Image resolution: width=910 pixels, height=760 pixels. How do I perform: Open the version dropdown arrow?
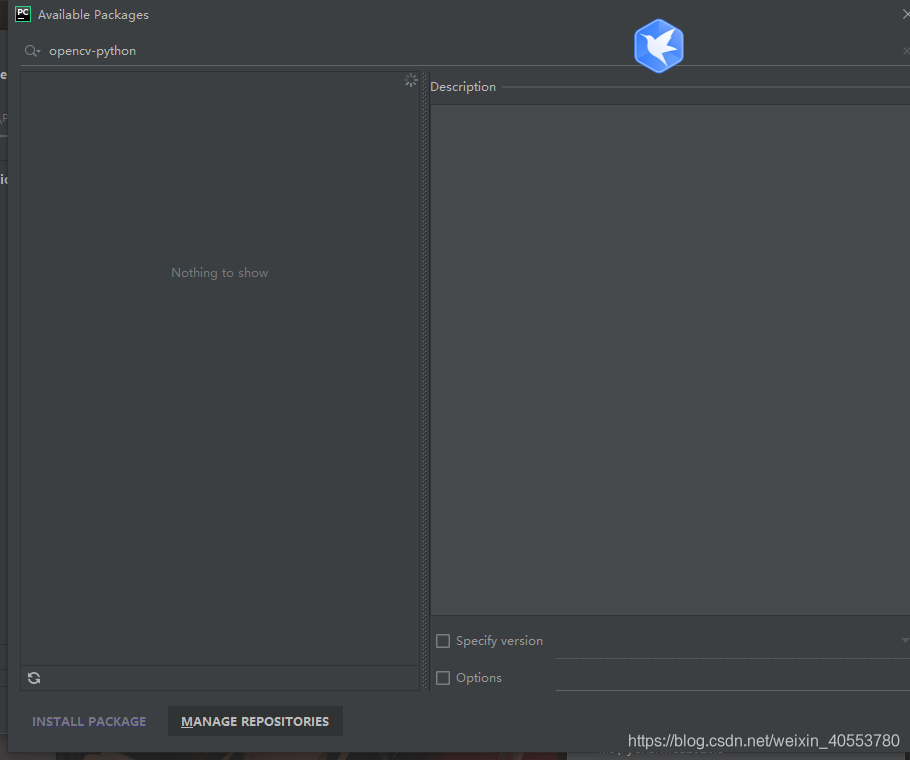[x=905, y=640]
